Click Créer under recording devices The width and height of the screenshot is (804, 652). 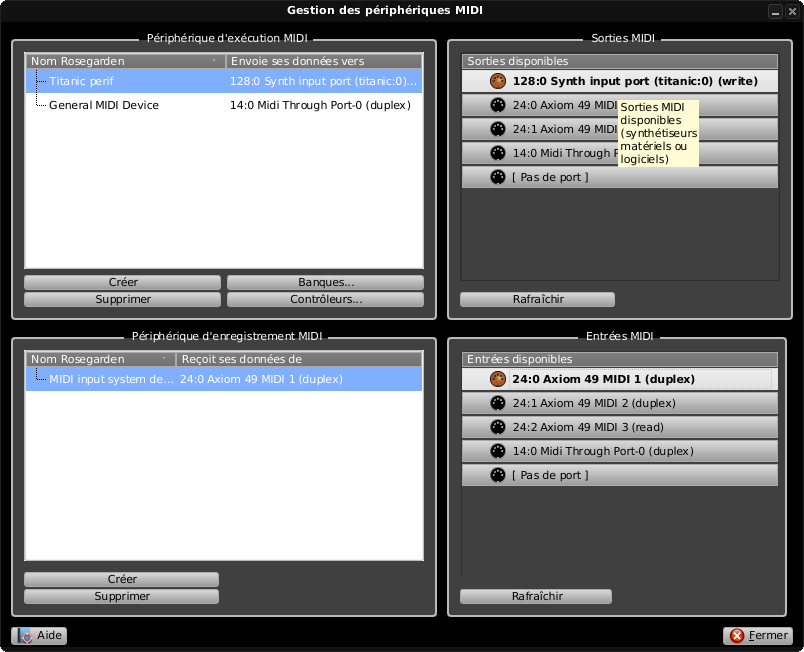(x=122, y=579)
